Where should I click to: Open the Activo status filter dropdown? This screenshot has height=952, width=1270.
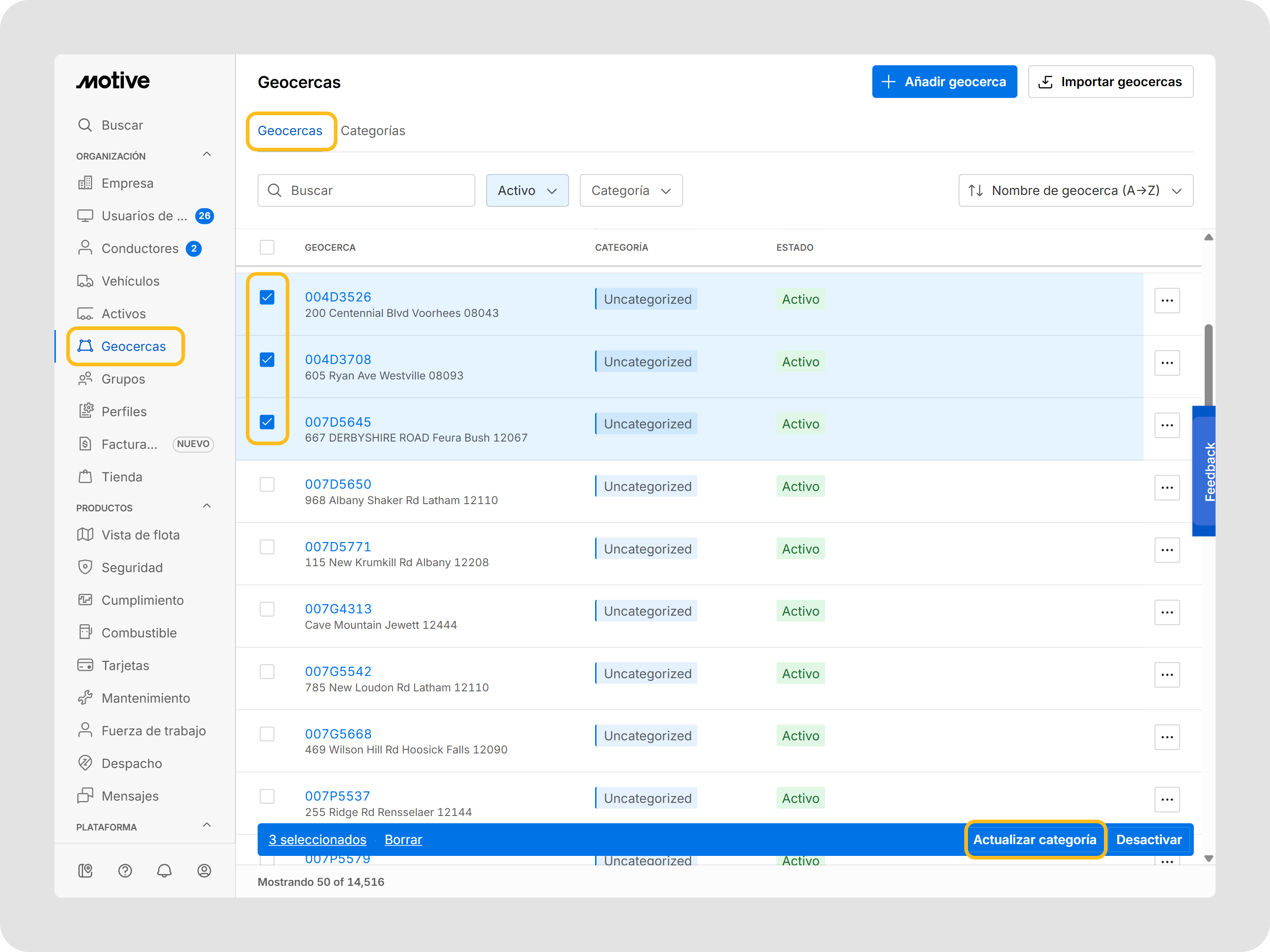527,190
